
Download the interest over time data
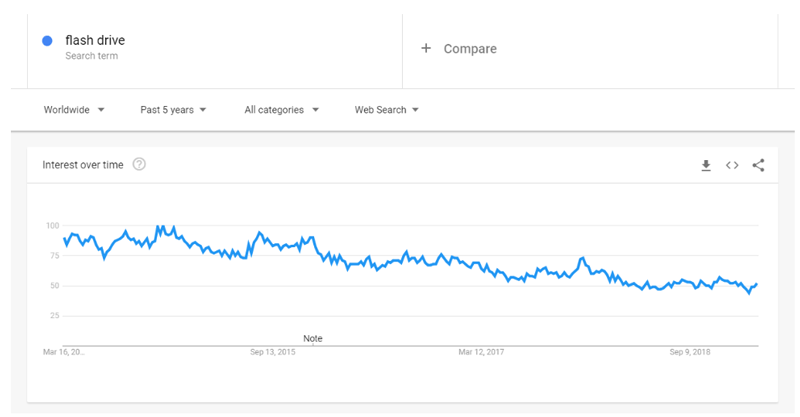pos(706,165)
